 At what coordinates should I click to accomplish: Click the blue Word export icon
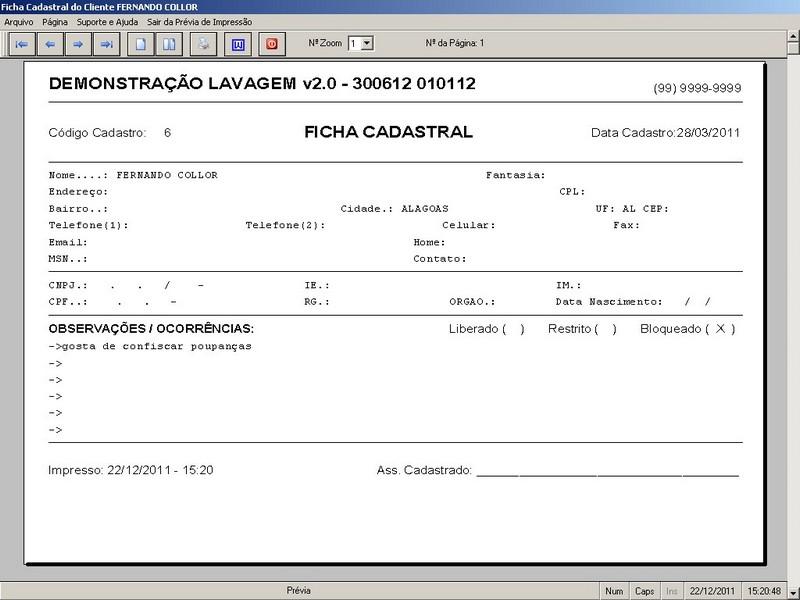(238, 44)
